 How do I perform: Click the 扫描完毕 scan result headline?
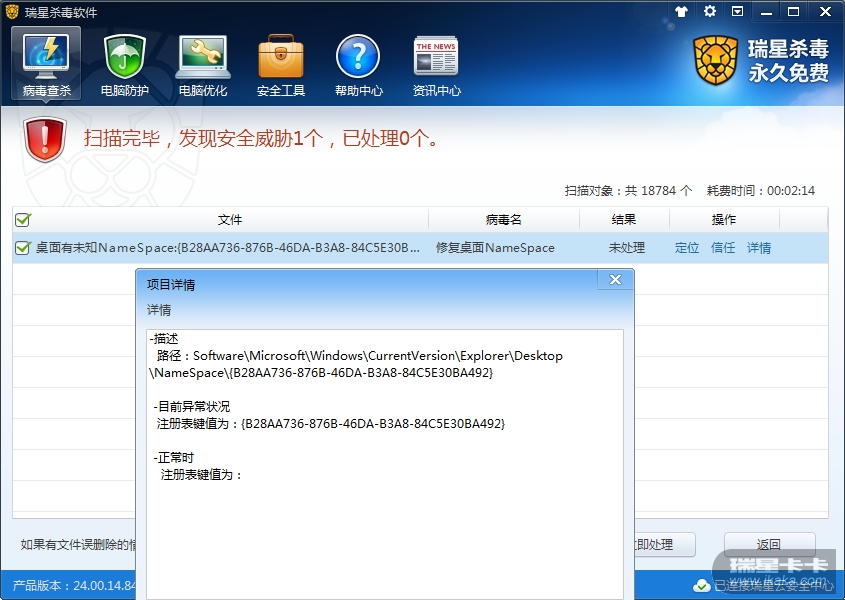(262, 139)
